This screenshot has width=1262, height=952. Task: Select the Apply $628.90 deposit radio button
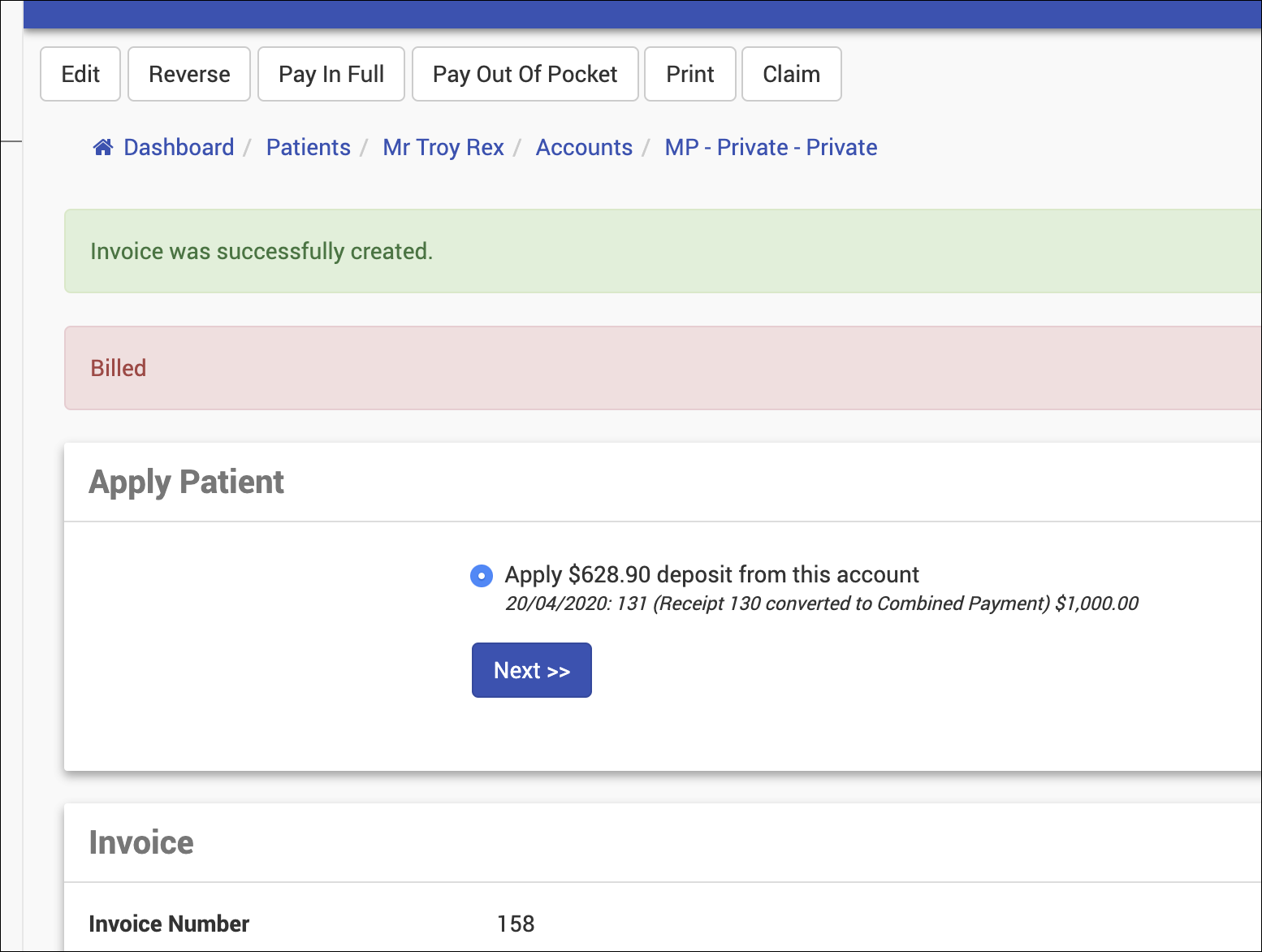[x=482, y=576]
